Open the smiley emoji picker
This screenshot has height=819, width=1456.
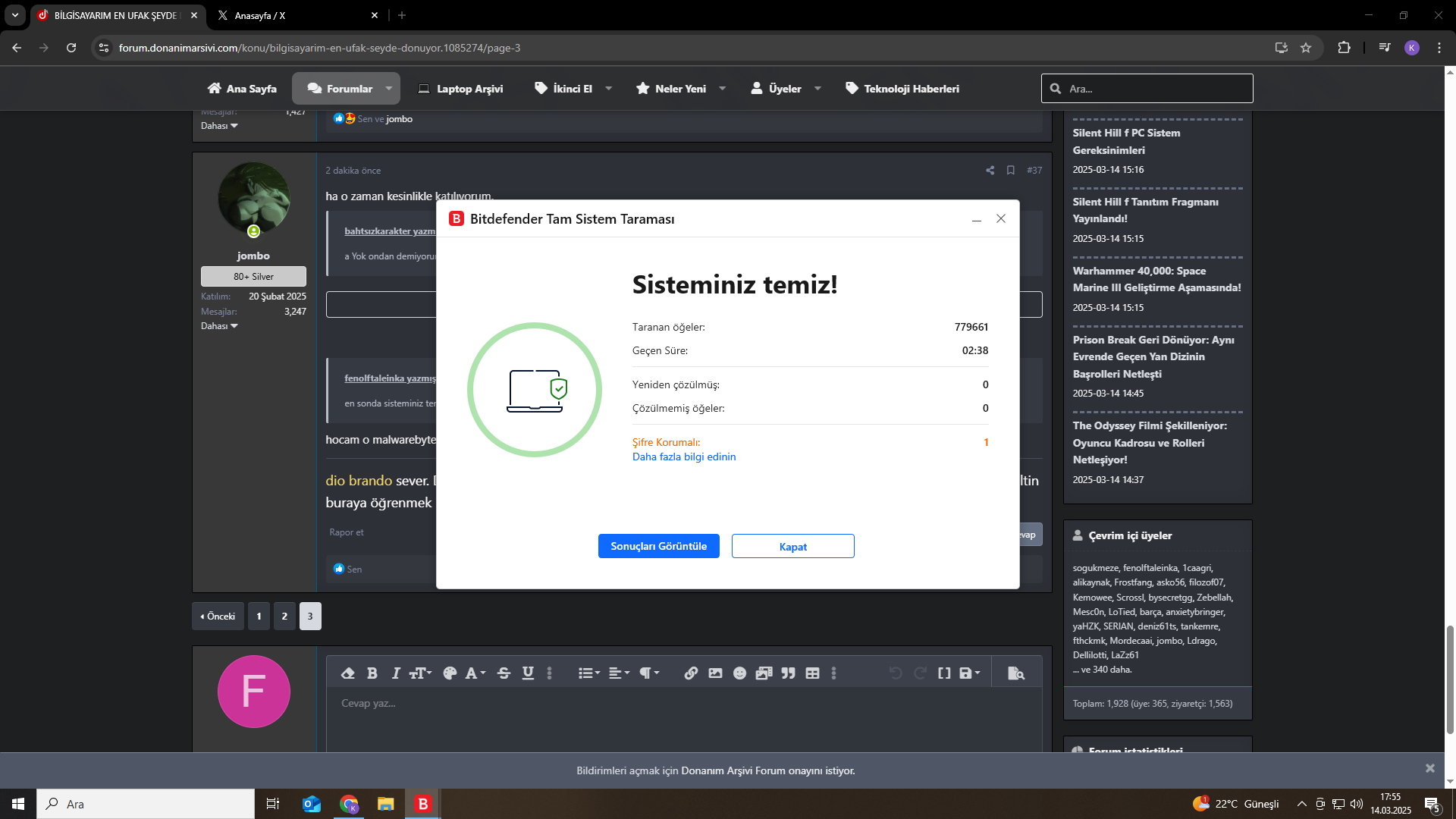point(739,673)
